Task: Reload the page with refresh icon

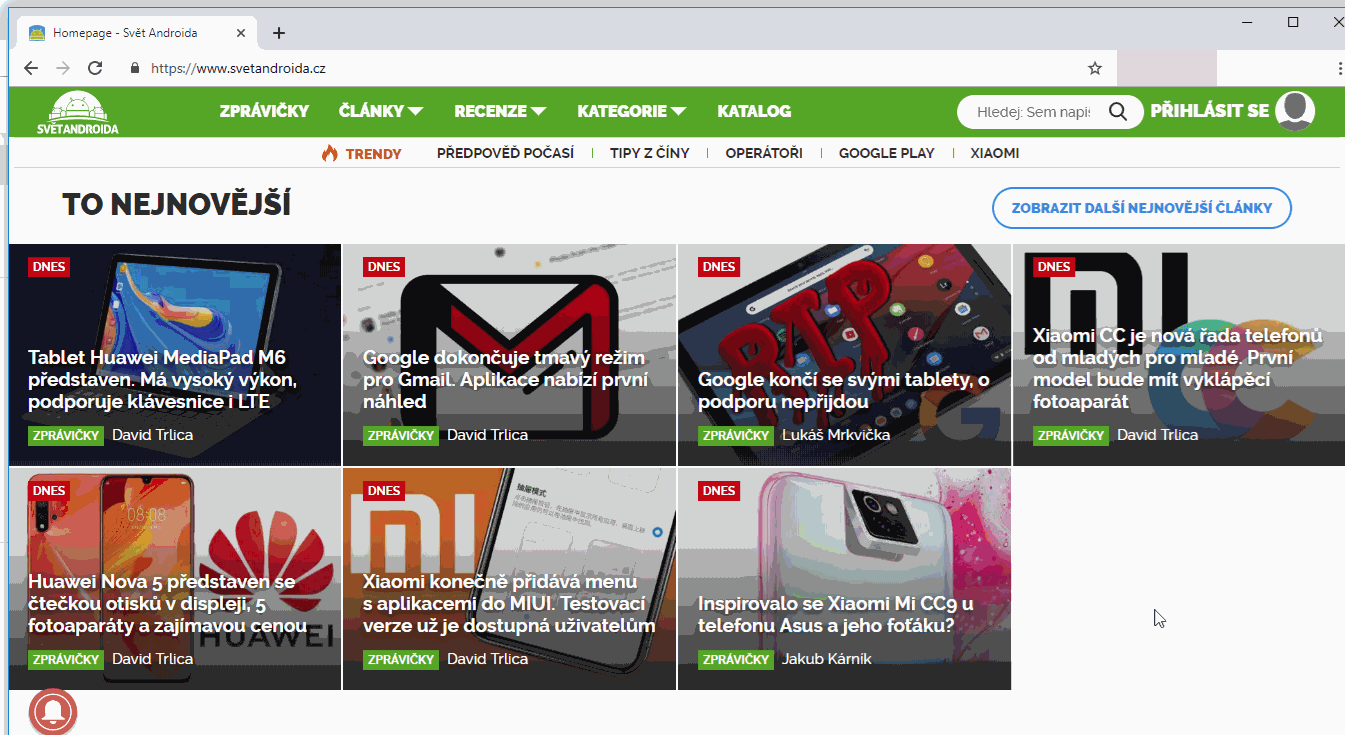Action: point(95,68)
